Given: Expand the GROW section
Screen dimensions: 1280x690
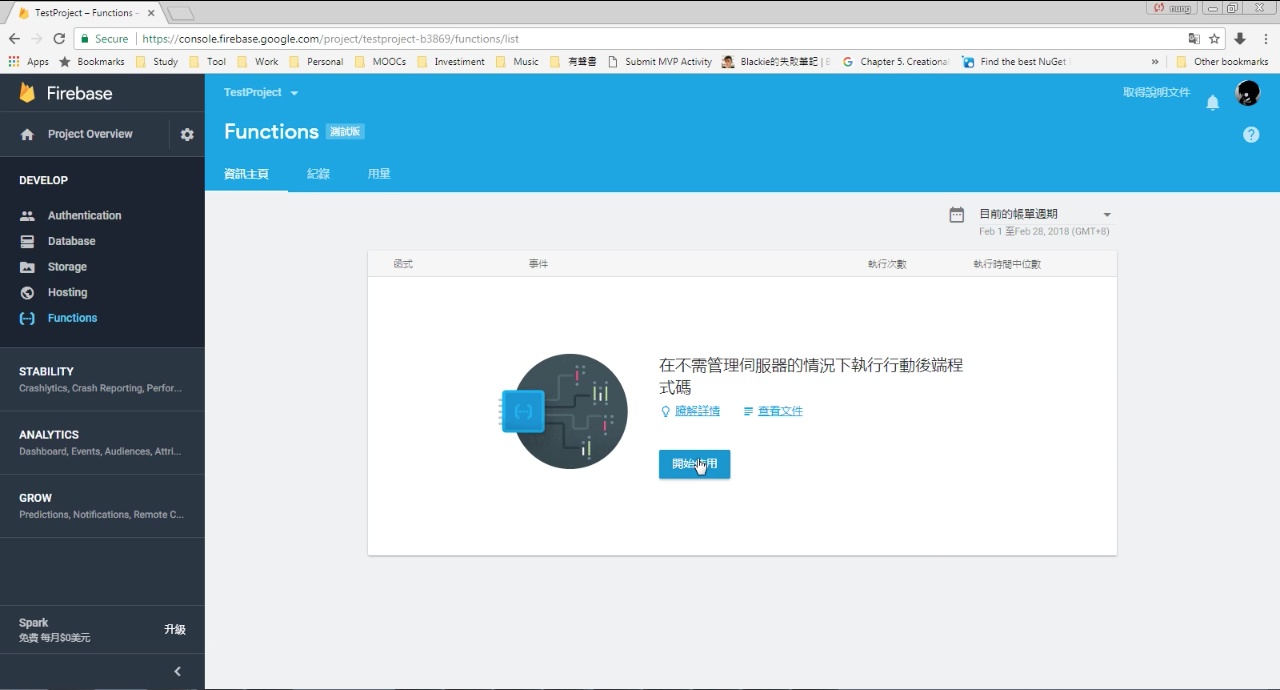Looking at the screenshot, I should click(x=102, y=505).
